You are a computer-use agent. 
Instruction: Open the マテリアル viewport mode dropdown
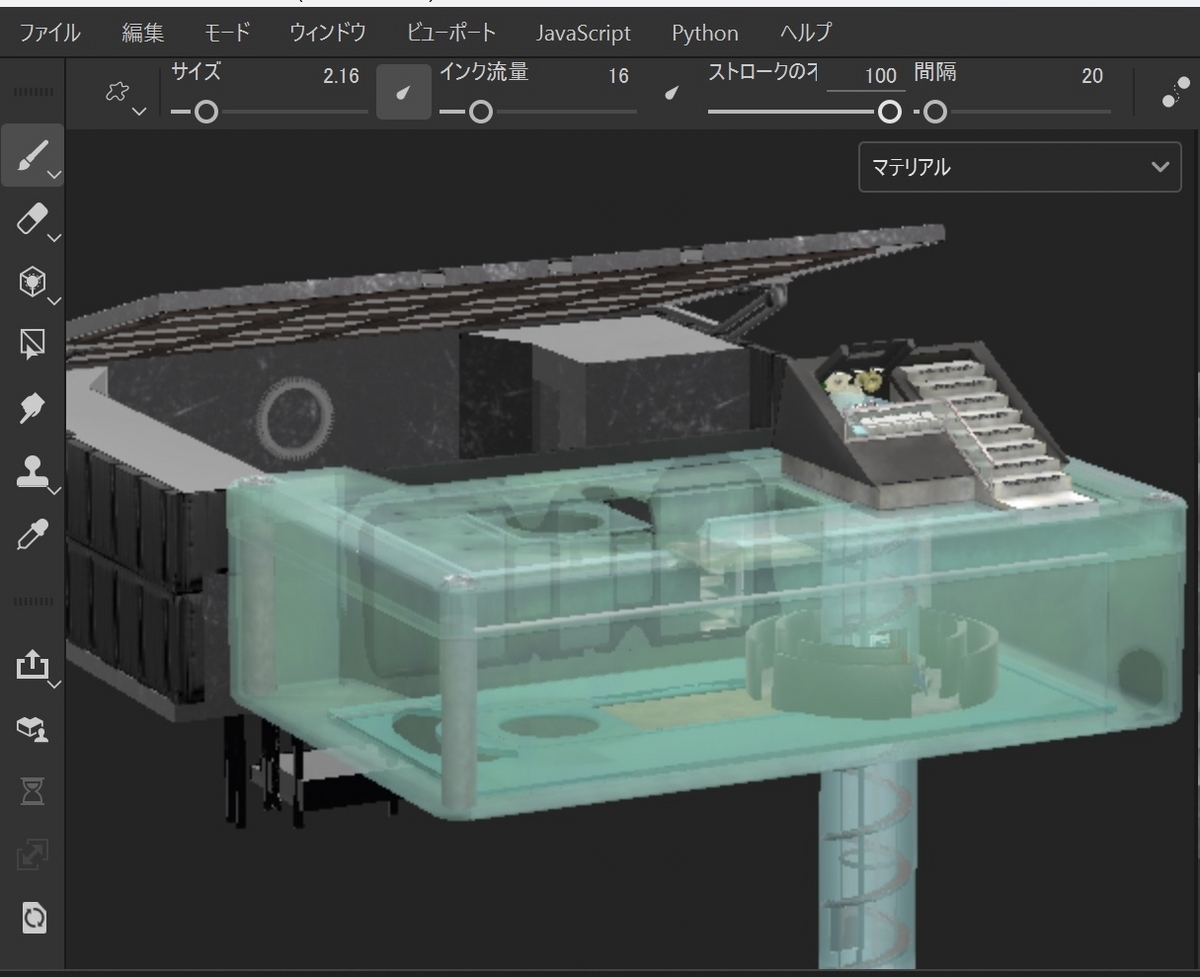(1020, 167)
